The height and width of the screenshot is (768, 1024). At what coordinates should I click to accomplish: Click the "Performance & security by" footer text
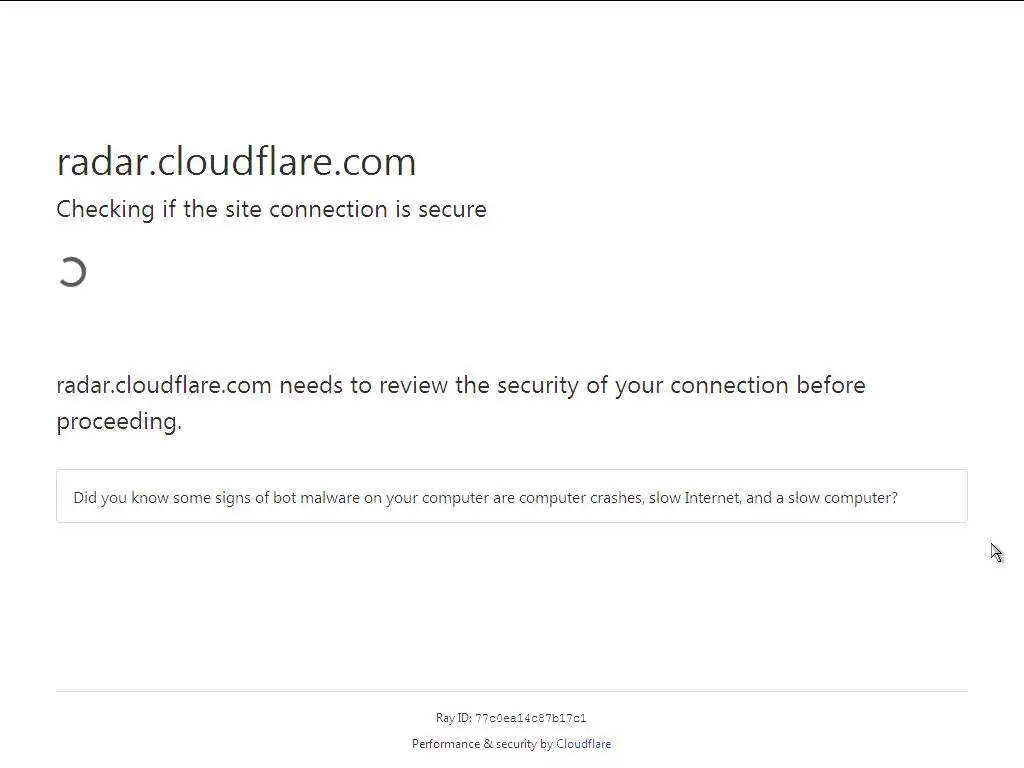[482, 744]
